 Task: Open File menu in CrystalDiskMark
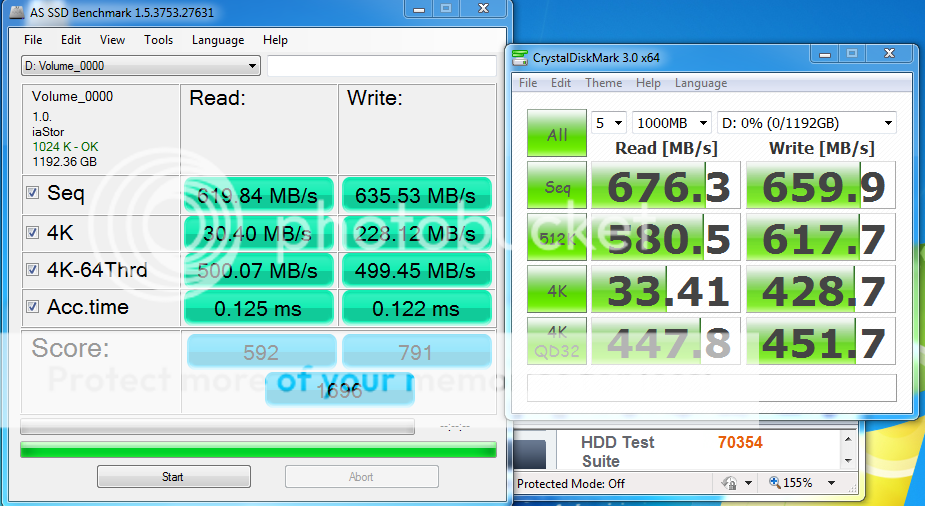point(528,83)
